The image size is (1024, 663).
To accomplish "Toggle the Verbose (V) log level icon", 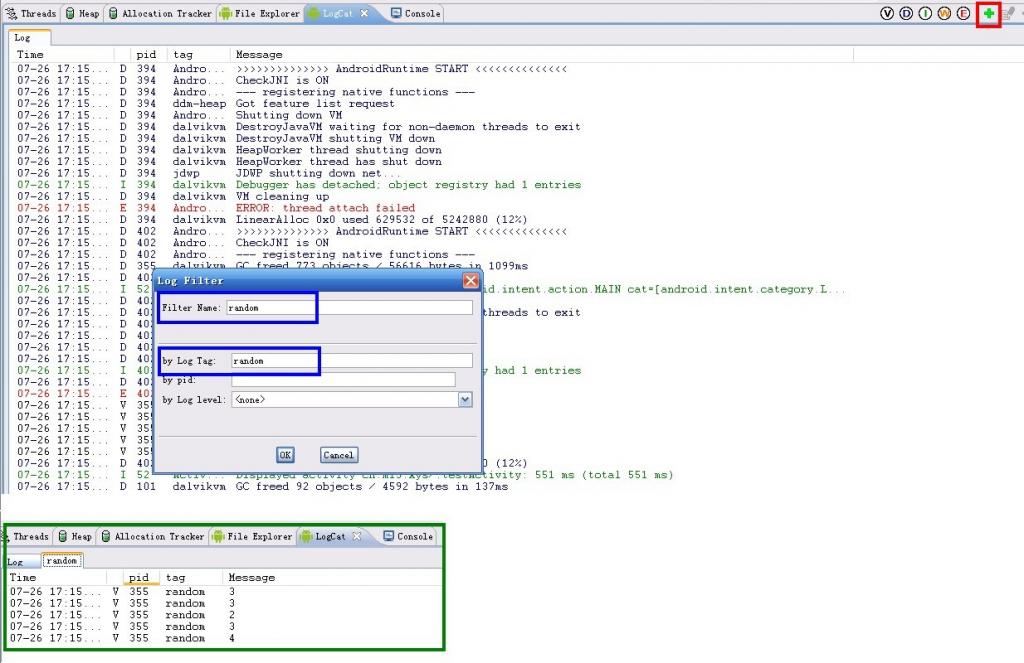I will tap(887, 14).
